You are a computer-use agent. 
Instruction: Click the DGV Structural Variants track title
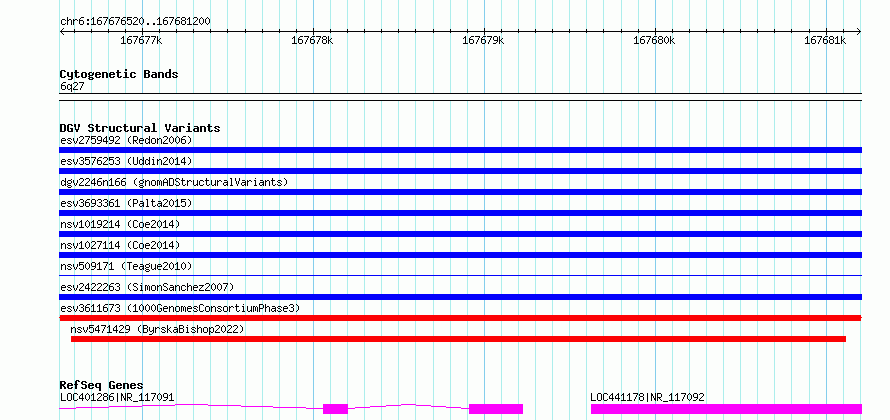140,128
